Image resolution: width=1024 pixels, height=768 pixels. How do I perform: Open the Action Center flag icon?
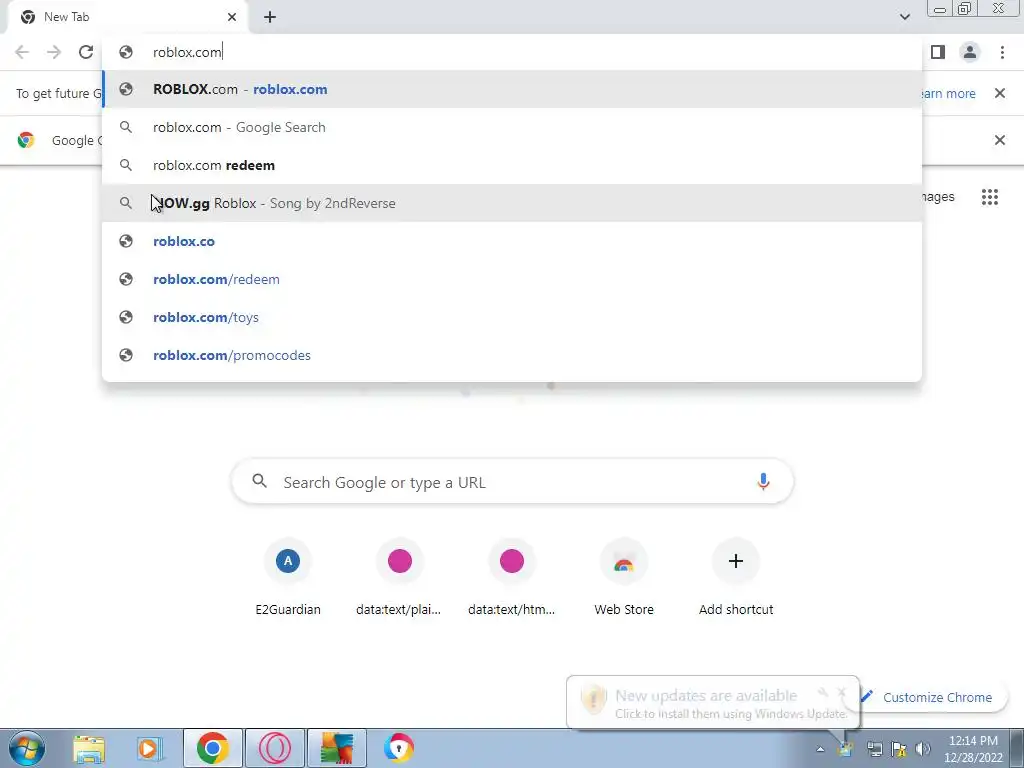pos(899,749)
